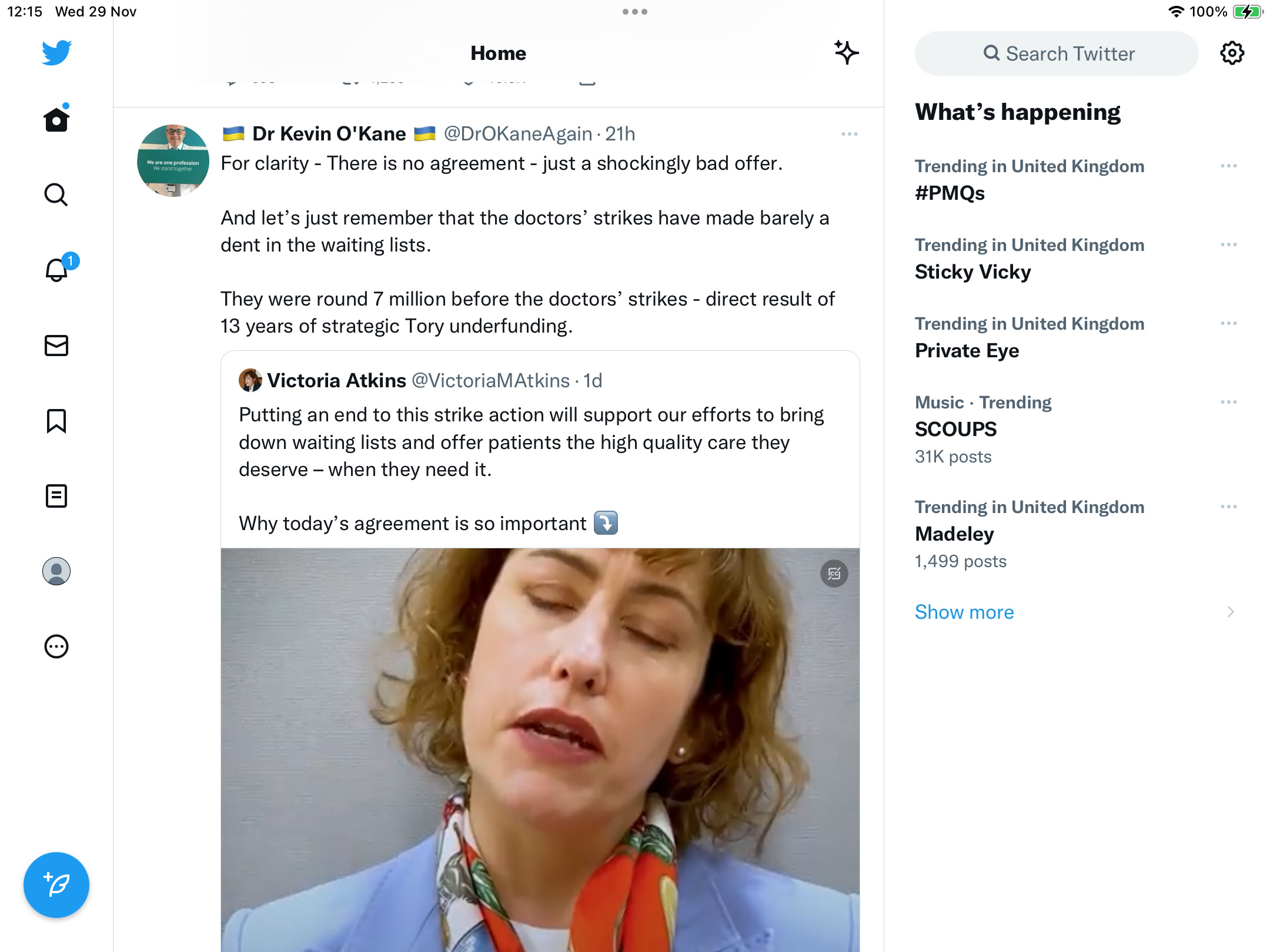Open Messages envelope icon
The width and height of the screenshot is (1270, 952).
click(56, 346)
